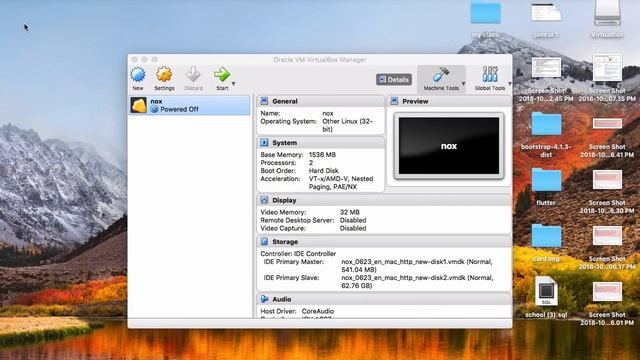This screenshot has height=360, width=640.
Task: Expand the Machine Tools dropdown arrow
Action: tap(463, 84)
